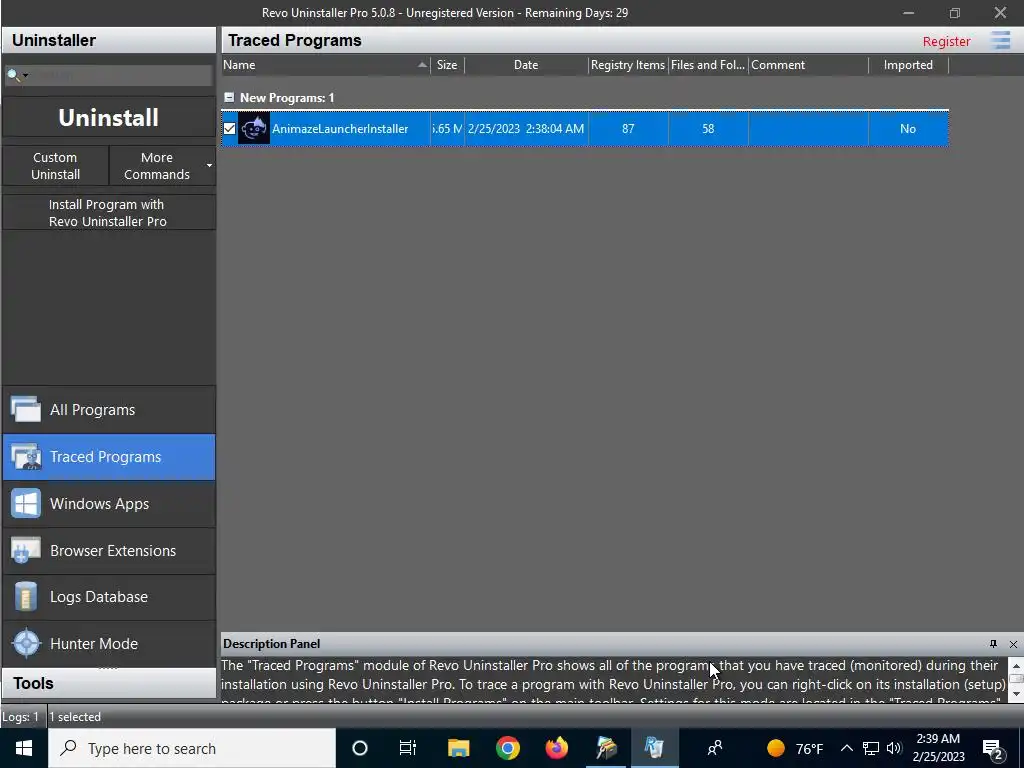Close the Description Panel
Image resolution: width=1024 pixels, height=768 pixels.
1013,644
